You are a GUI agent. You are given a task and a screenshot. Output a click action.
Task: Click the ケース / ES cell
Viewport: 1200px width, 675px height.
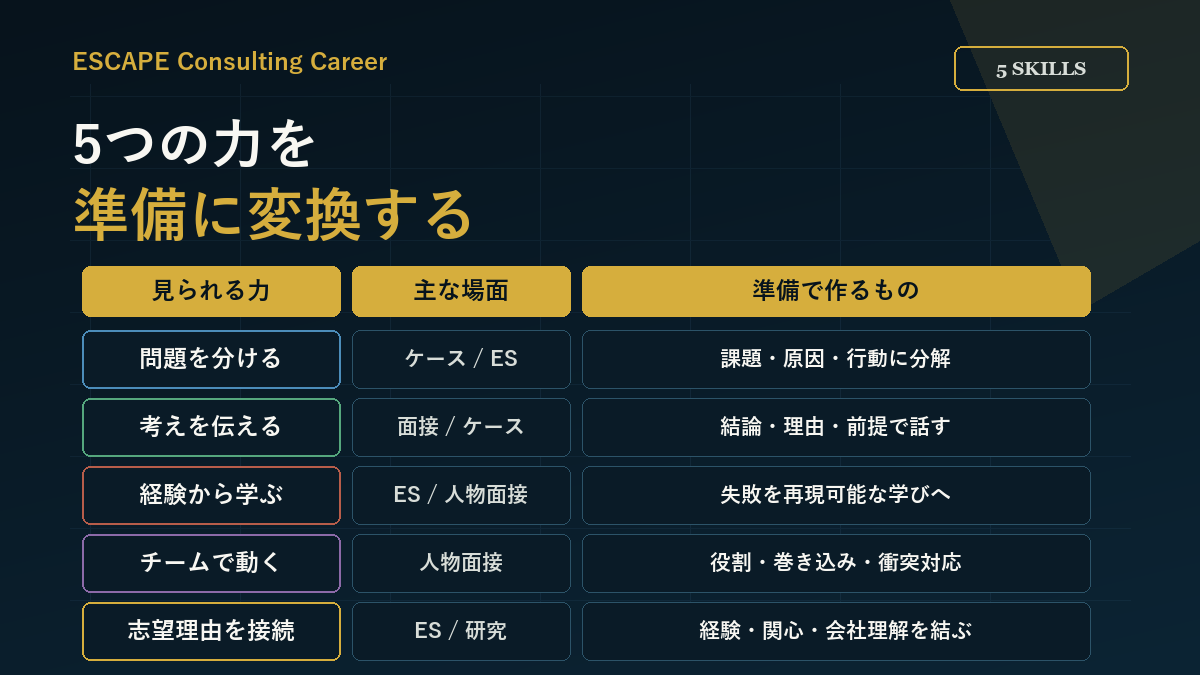coord(461,359)
